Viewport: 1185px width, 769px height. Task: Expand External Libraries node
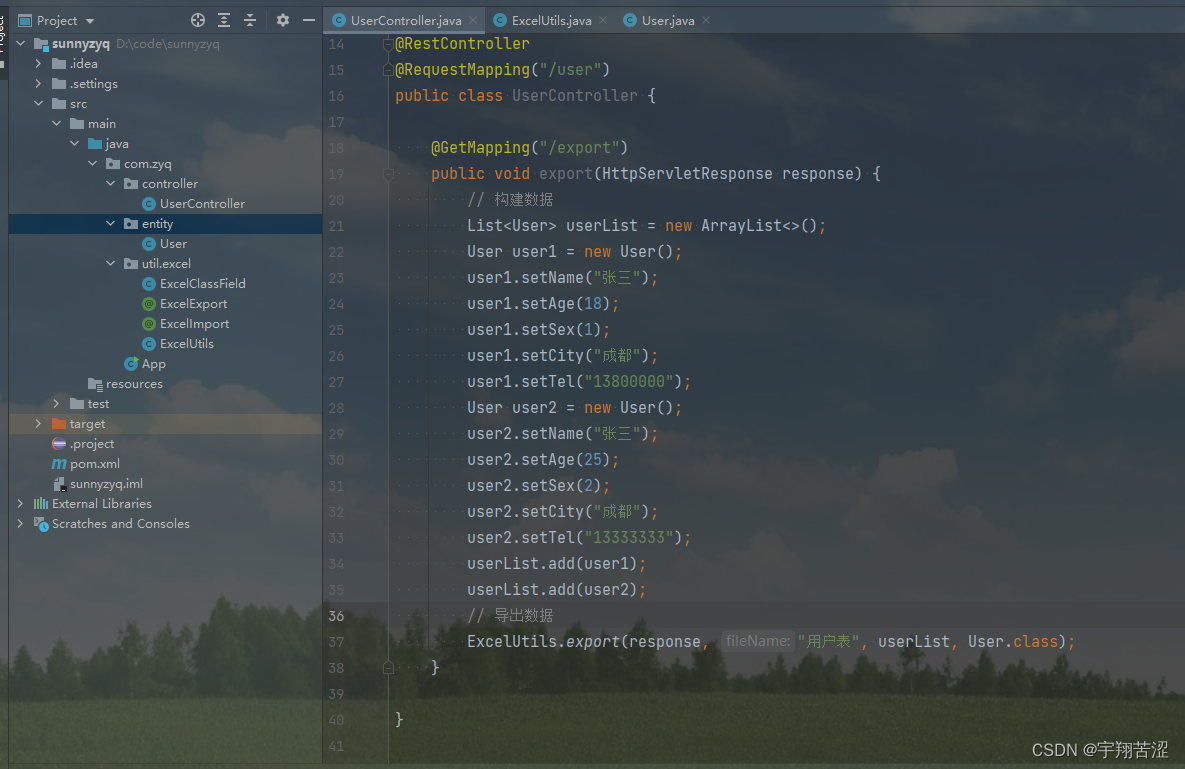(x=20, y=504)
